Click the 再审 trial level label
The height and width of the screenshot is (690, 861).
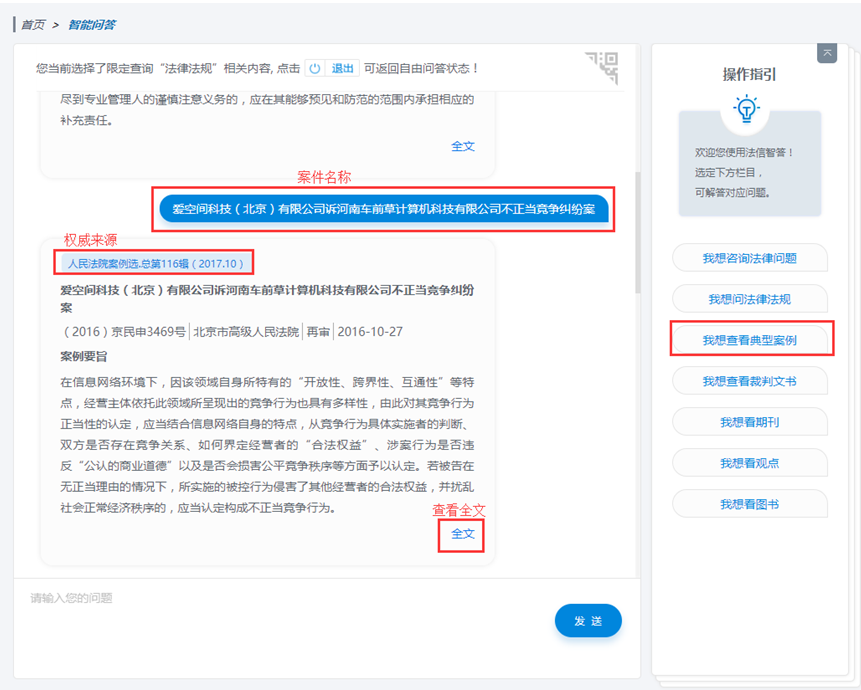point(318,332)
